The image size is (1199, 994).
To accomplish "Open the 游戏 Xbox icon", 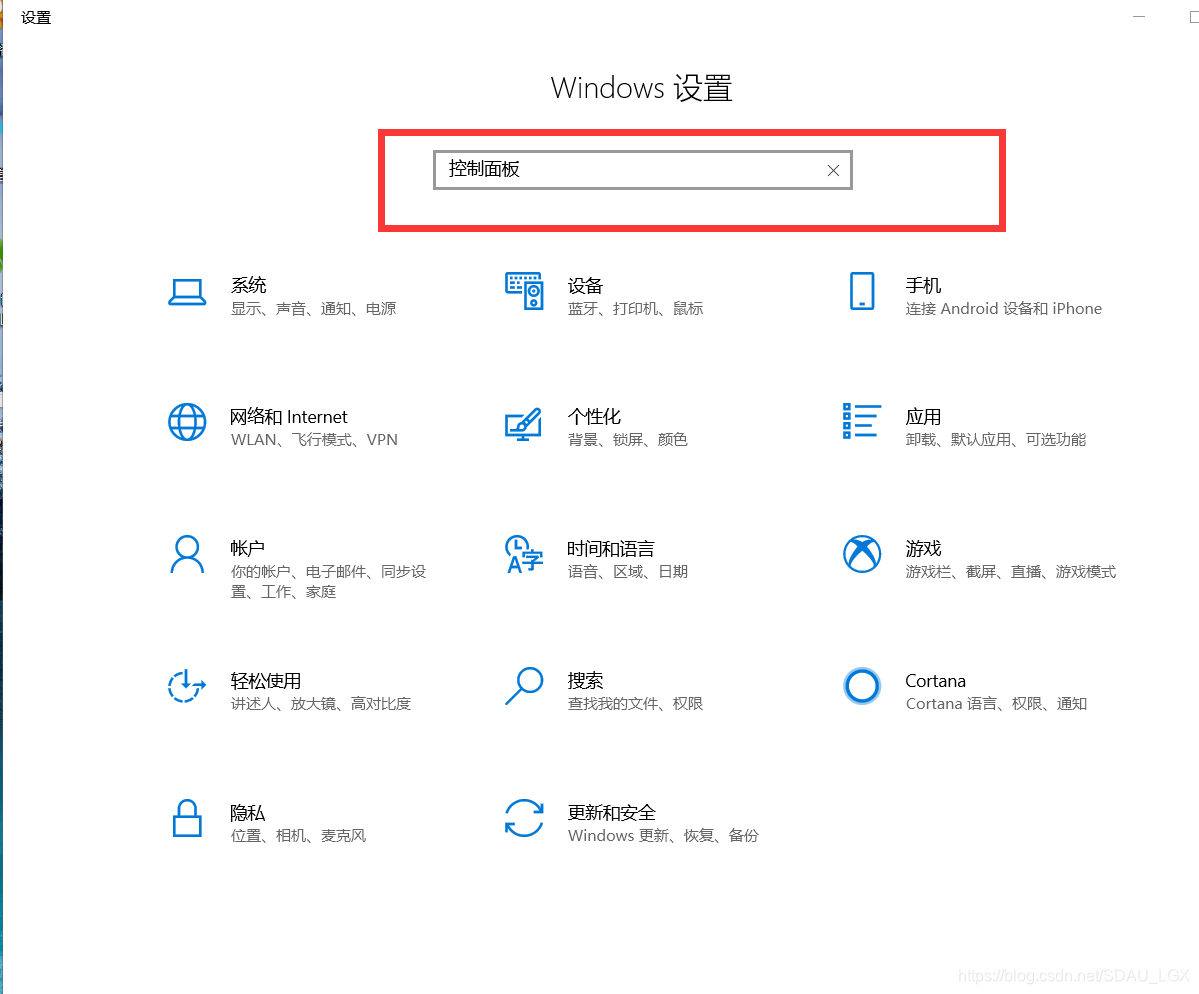I will [862, 554].
